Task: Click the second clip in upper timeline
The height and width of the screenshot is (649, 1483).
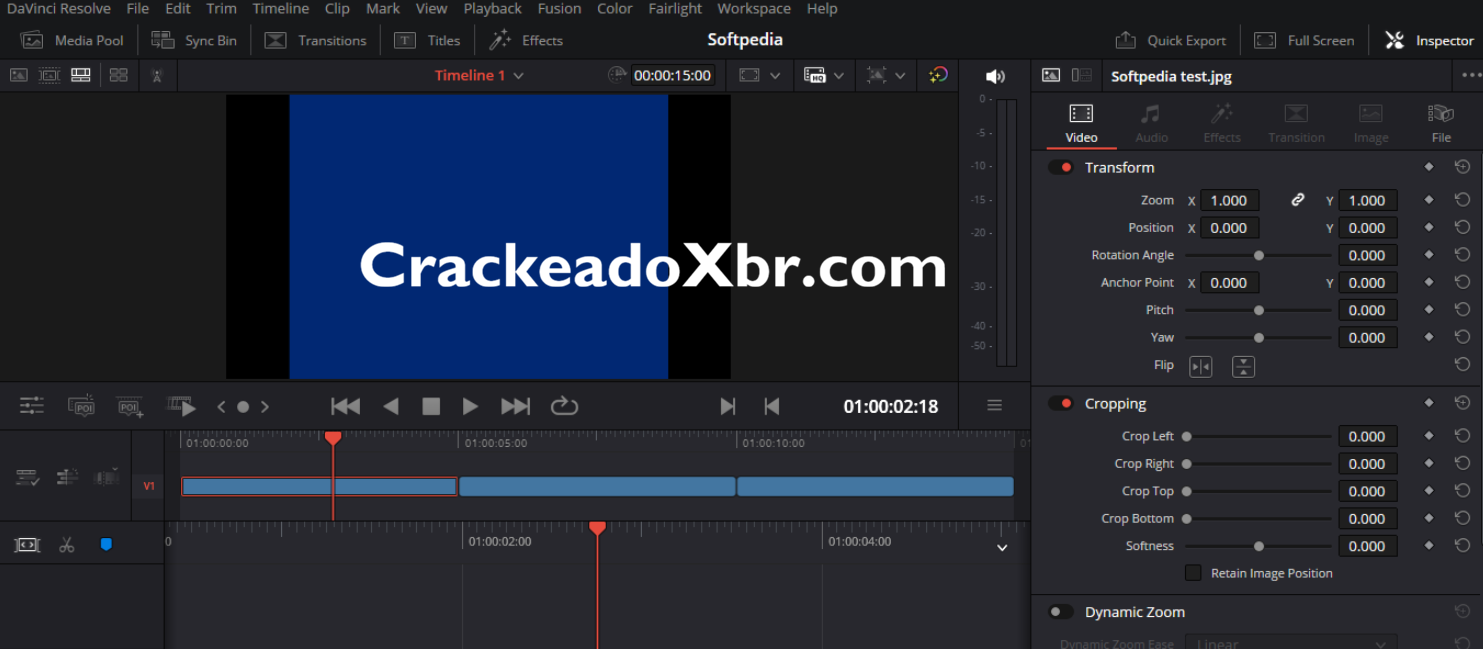Action: coord(597,487)
